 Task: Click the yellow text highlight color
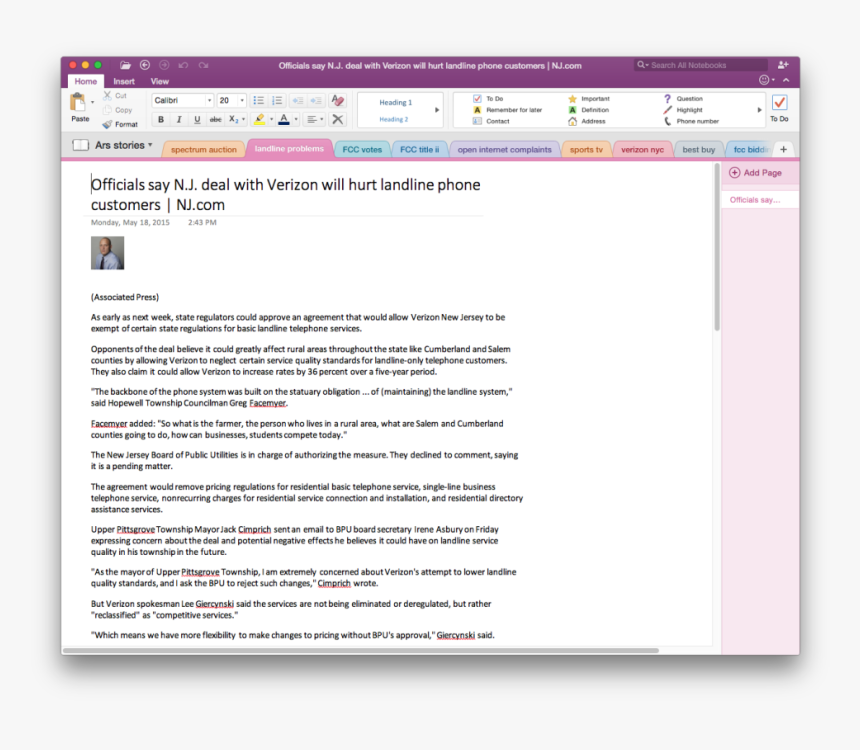tap(258, 119)
